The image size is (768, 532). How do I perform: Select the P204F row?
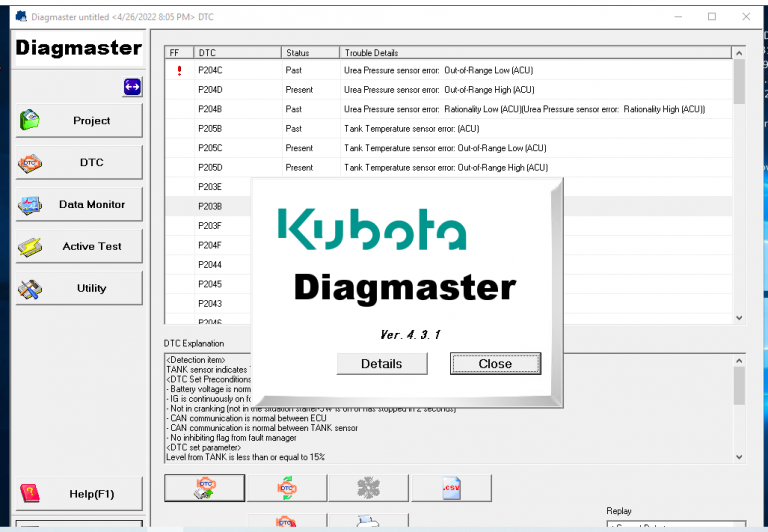(x=210, y=245)
